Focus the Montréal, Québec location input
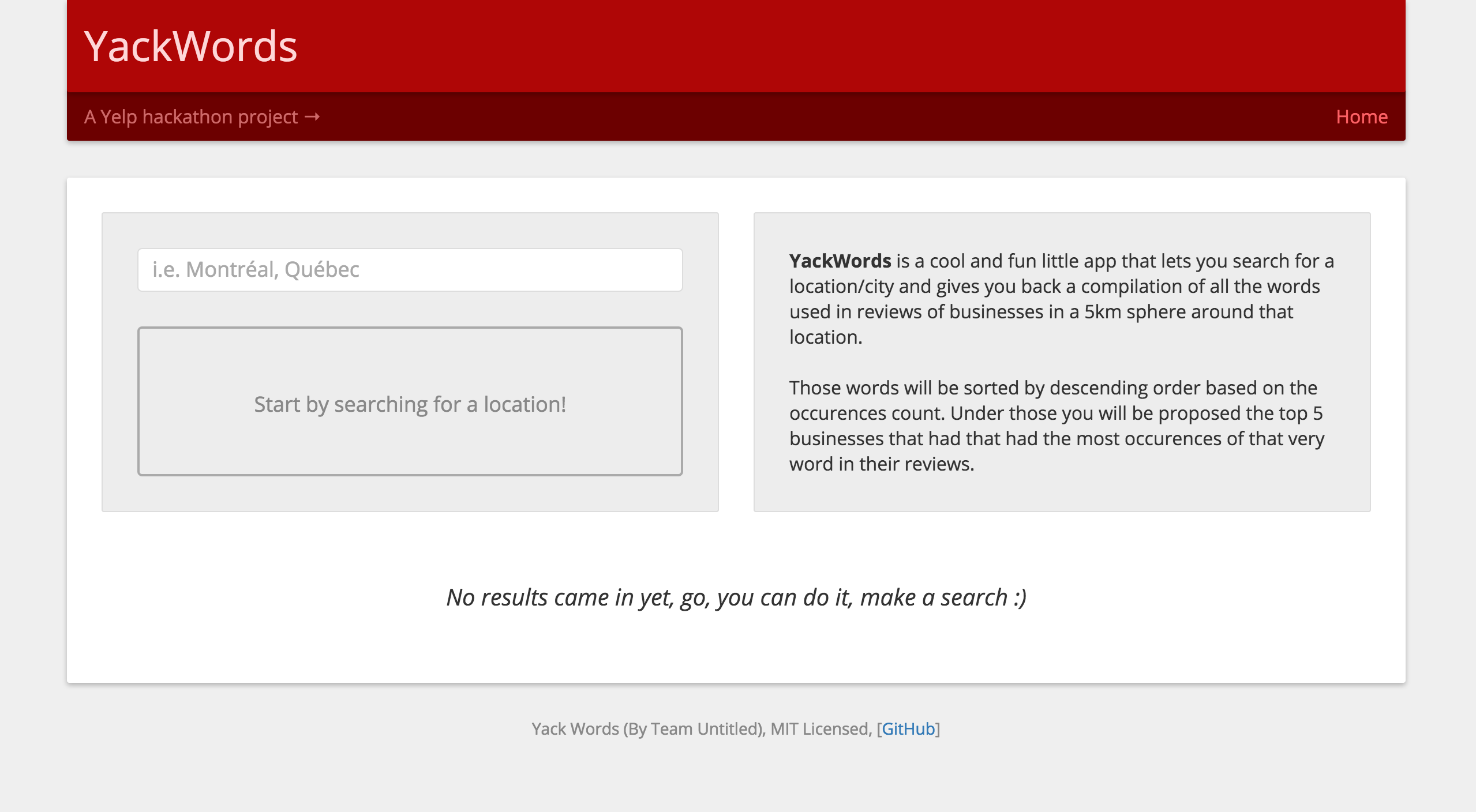The image size is (1476, 812). [x=410, y=270]
